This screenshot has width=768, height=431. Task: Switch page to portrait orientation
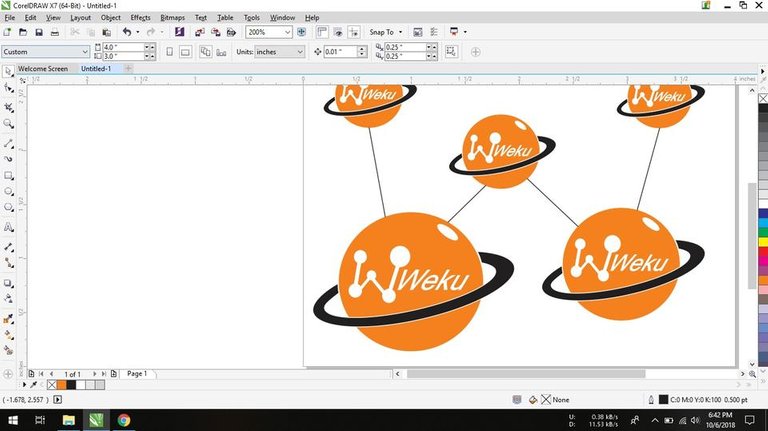pyautogui.click(x=170, y=51)
